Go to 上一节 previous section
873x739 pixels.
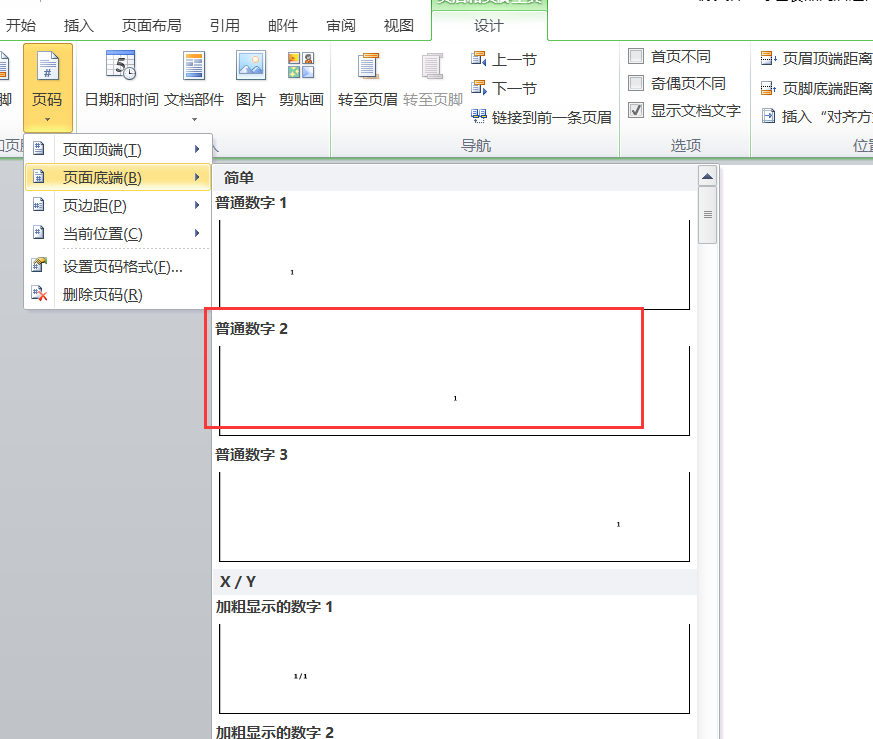click(504, 59)
